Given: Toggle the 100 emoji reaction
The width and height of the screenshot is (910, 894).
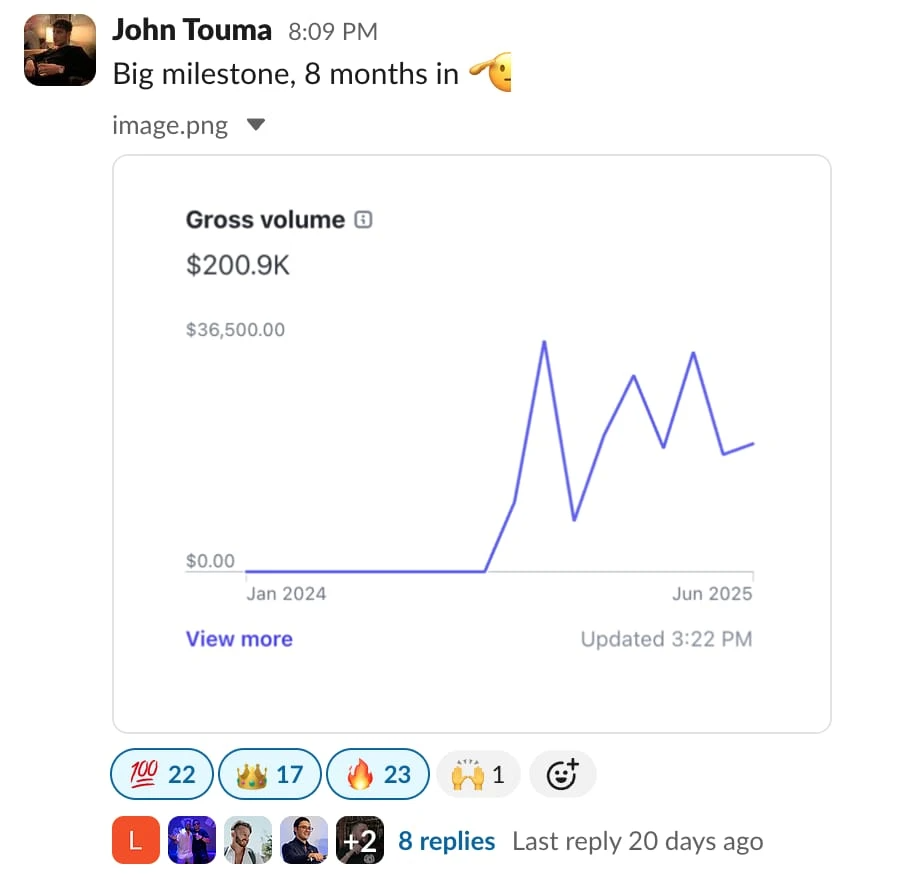Looking at the screenshot, I should [163, 774].
